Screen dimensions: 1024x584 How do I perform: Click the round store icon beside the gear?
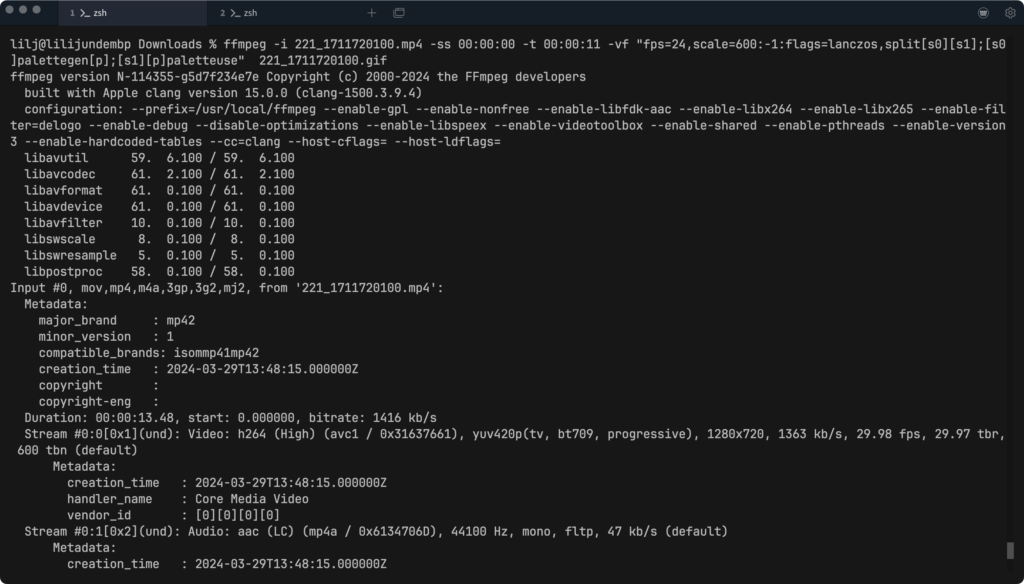(x=983, y=12)
